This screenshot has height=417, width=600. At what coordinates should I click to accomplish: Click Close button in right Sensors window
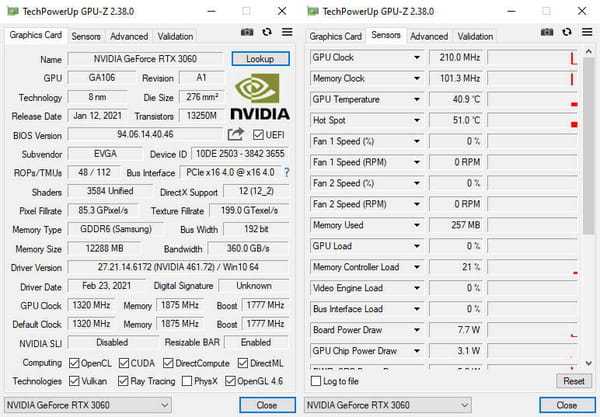[567, 405]
